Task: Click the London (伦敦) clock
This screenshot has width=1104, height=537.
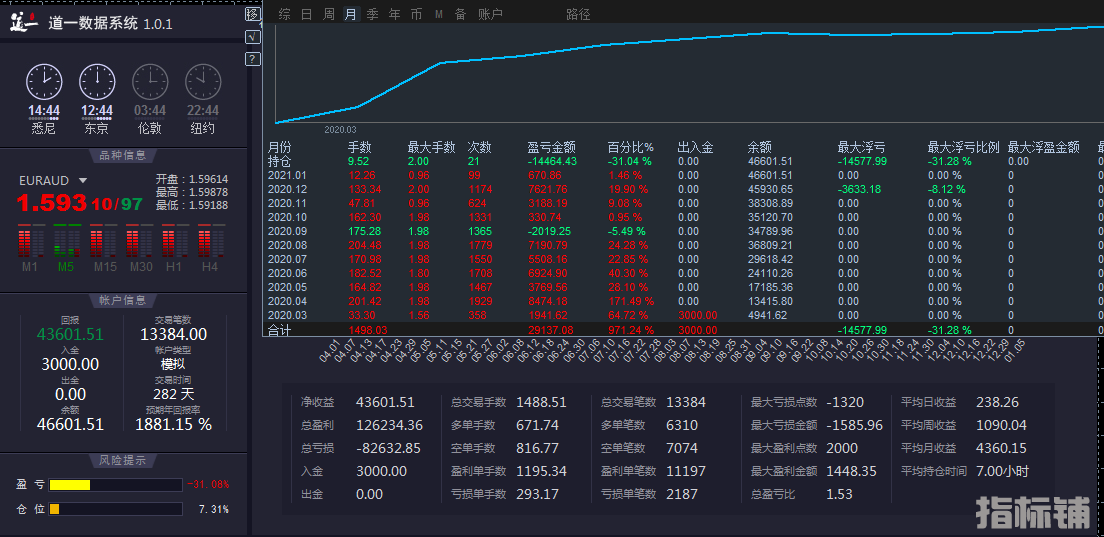Action: click(150, 82)
